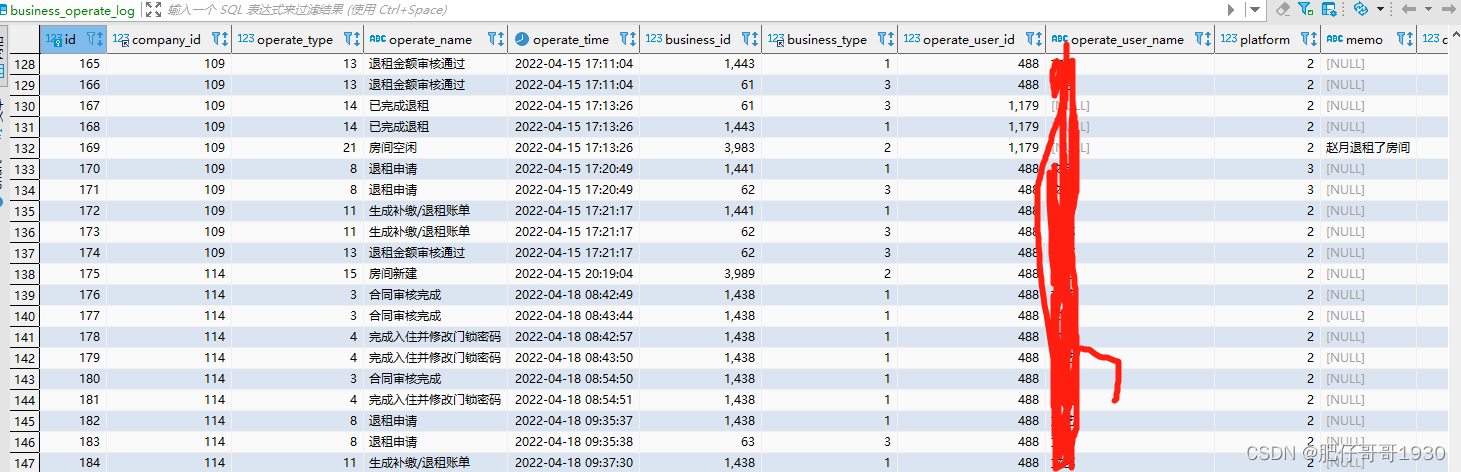Select row number 132

tap(25, 148)
